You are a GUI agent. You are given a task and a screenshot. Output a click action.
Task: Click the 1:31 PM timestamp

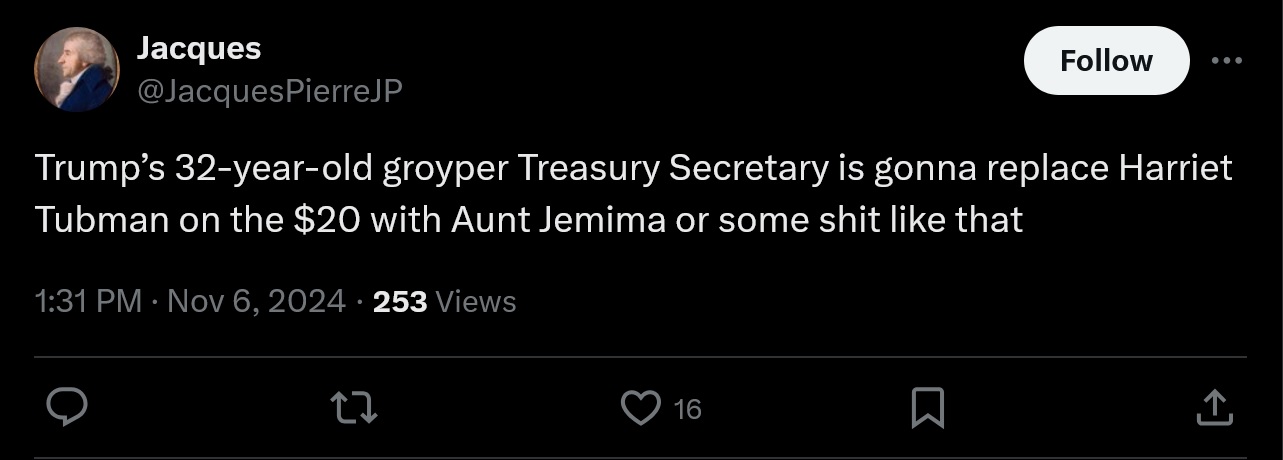point(88,301)
